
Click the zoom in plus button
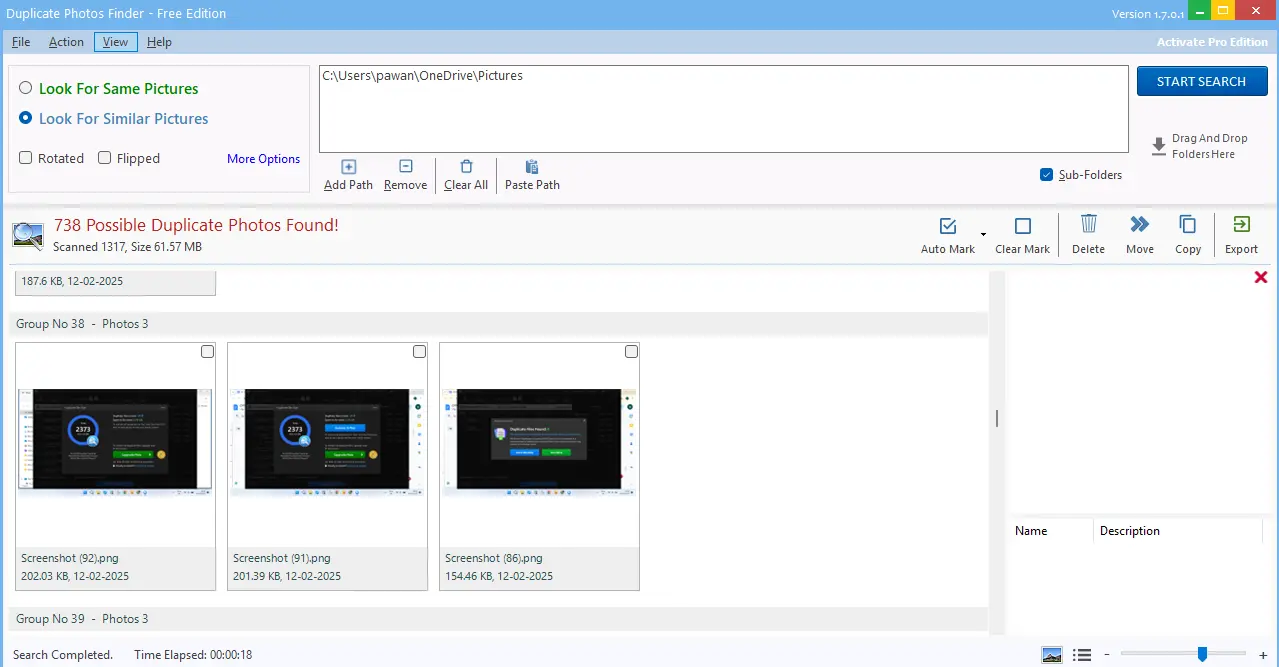click(x=1263, y=655)
